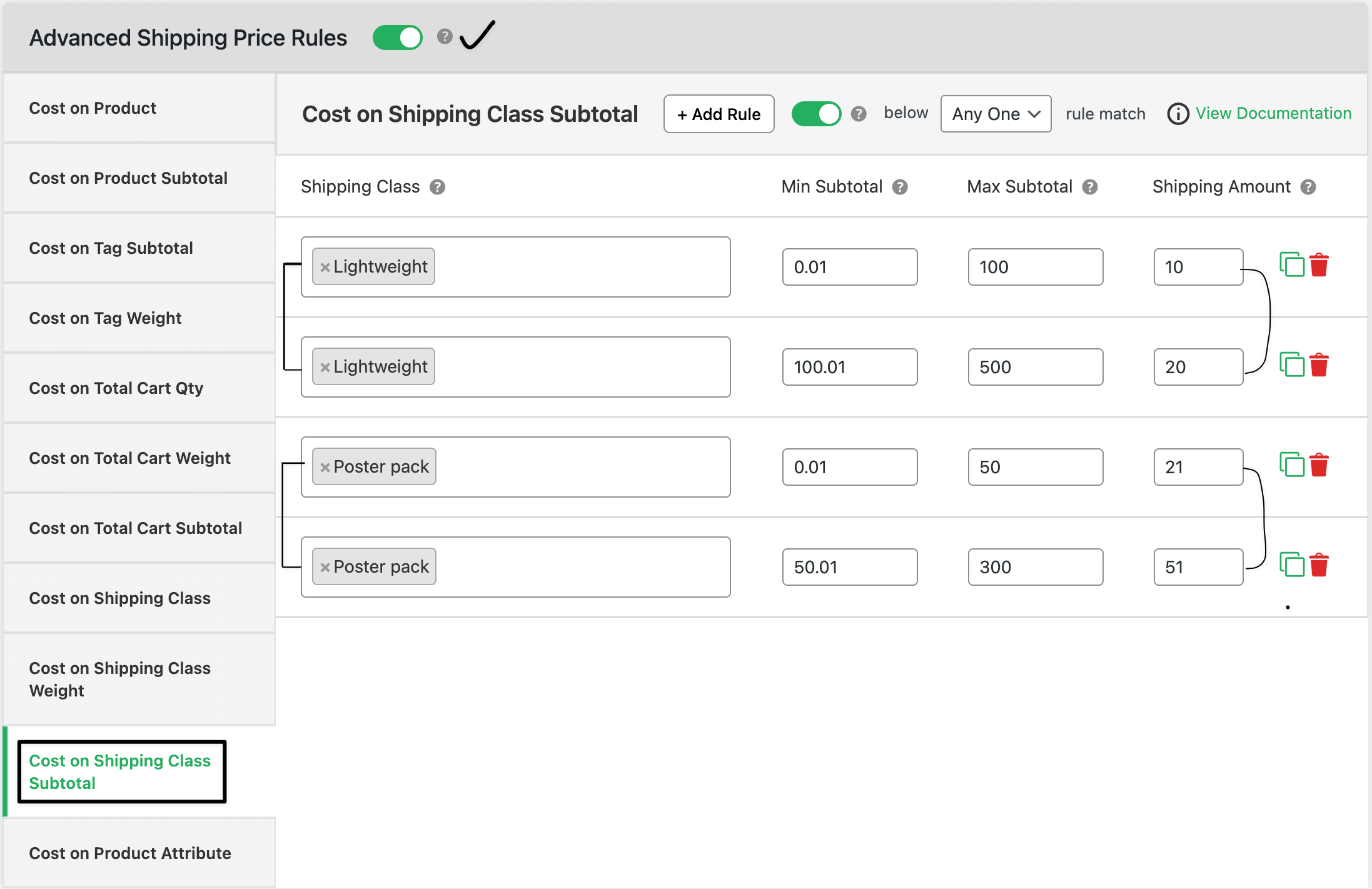Viewport: 1372px width, 889px height.
Task: Toggle Advanced Shipping Price Rules switch
Action: click(398, 38)
